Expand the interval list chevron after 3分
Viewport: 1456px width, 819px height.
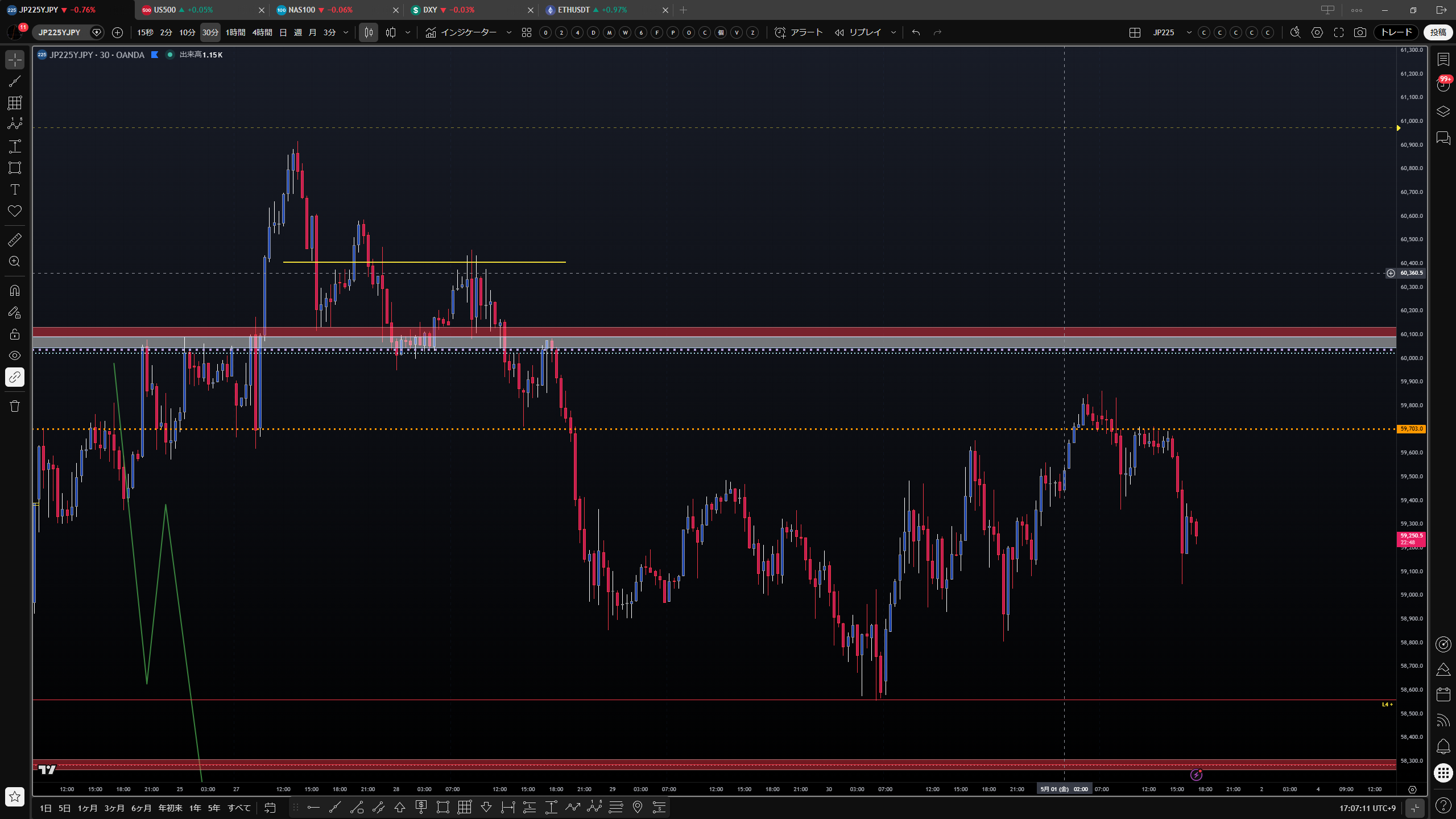[x=346, y=32]
